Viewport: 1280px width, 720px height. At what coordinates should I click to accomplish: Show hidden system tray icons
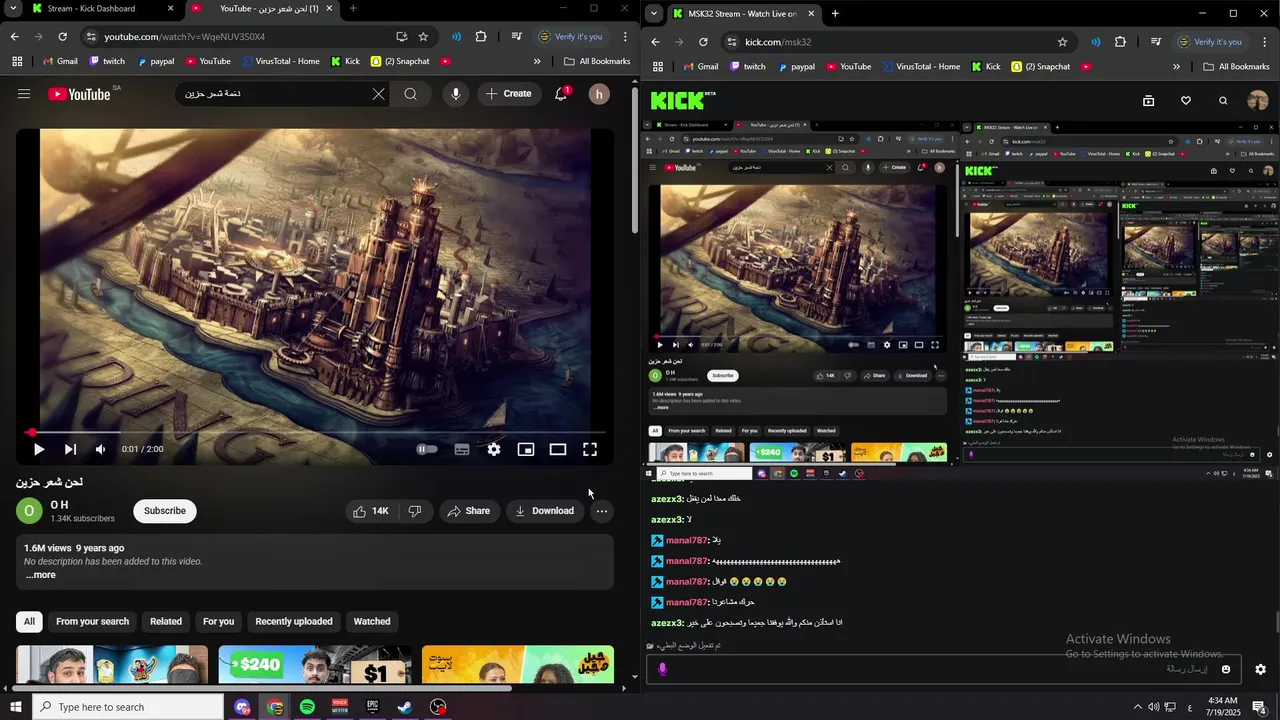coord(1137,707)
